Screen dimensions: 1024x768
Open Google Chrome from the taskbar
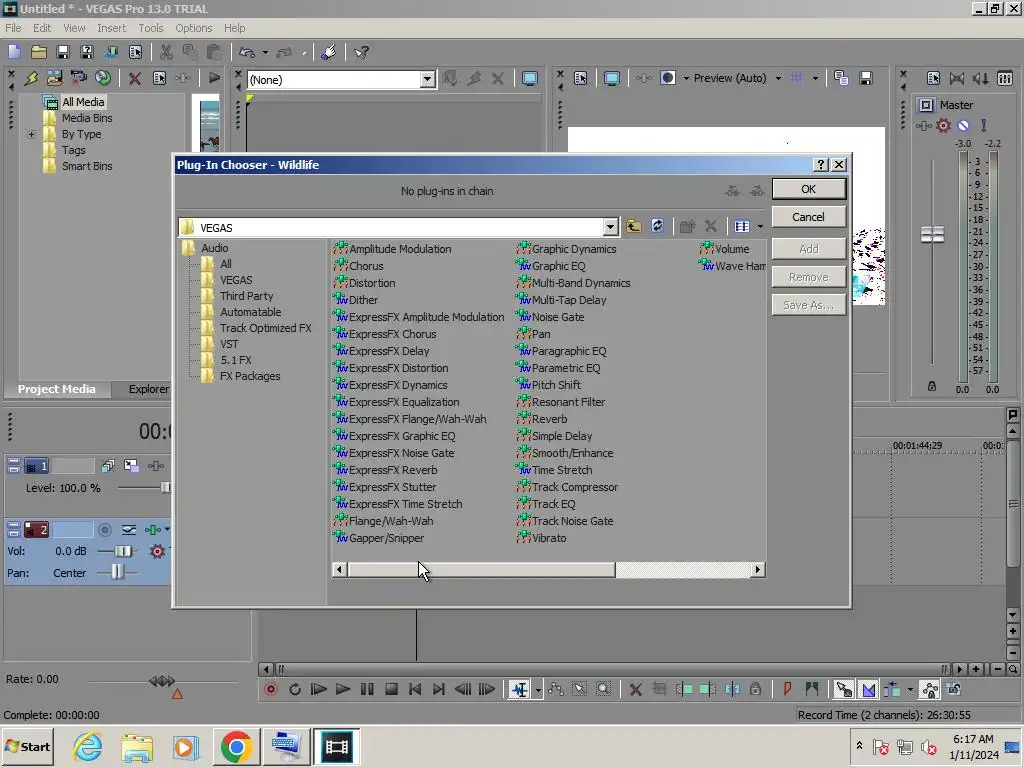pyautogui.click(x=236, y=746)
